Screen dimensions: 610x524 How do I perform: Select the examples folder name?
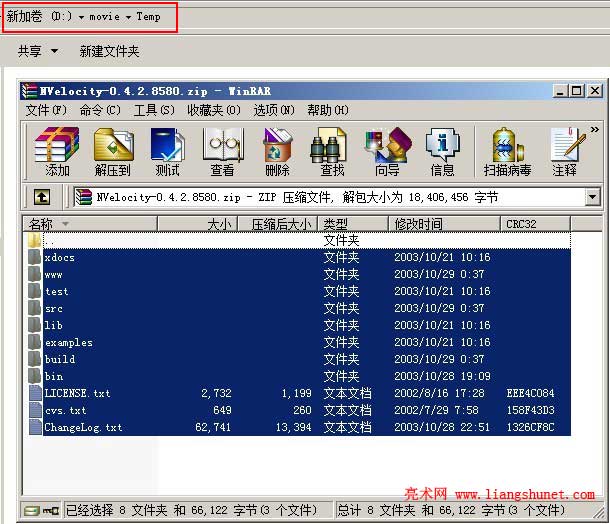pyautogui.click(x=69, y=343)
